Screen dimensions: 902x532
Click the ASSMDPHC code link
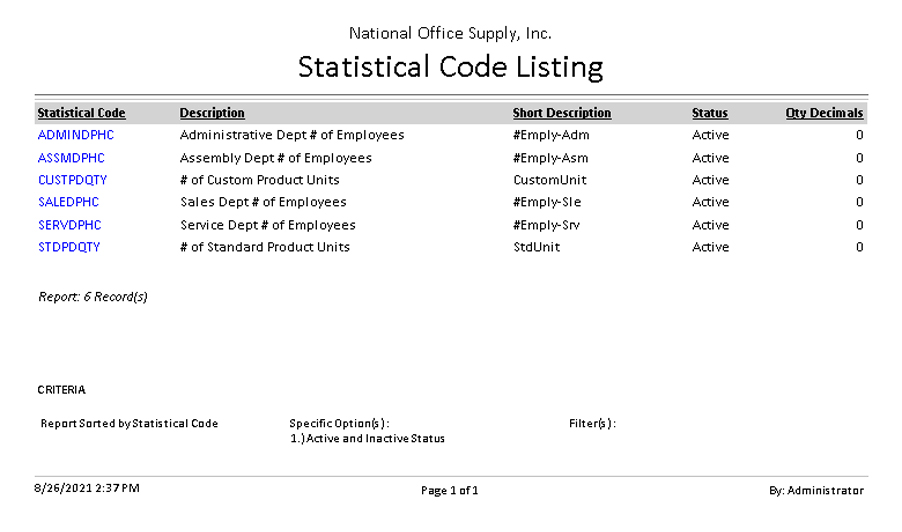(x=71, y=158)
